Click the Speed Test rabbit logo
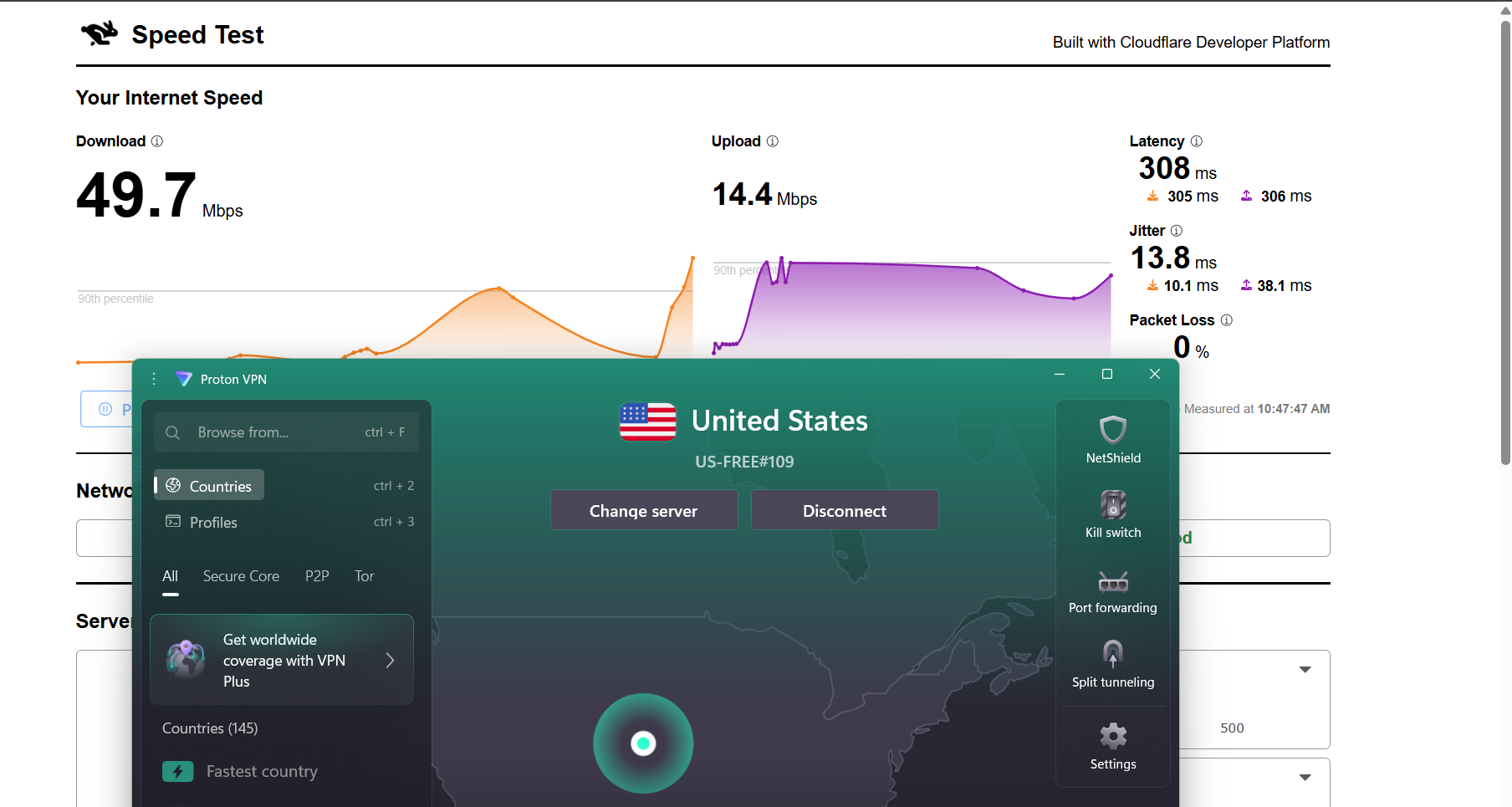 click(x=100, y=33)
